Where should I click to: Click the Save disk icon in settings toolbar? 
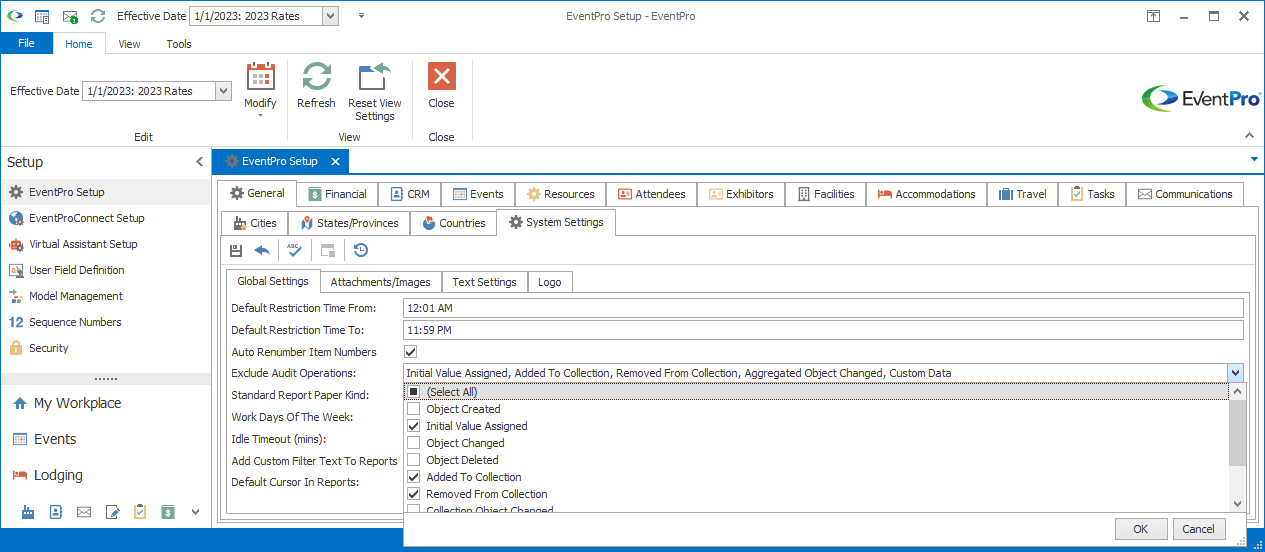tap(236, 251)
